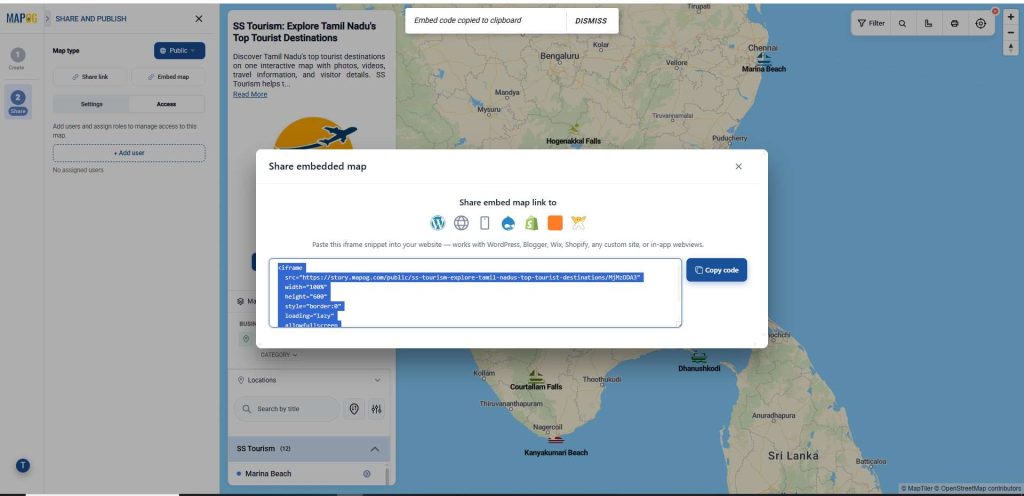Image resolution: width=1024 pixels, height=496 pixels.
Task: Open the map Filter tool
Action: click(871, 23)
